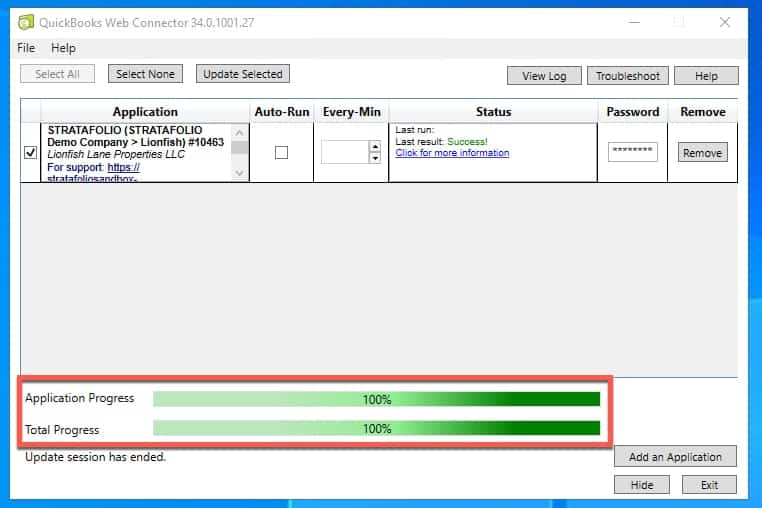Minimize the Web Connector window
Image resolution: width=762 pixels, height=508 pixels.
pos(634,22)
